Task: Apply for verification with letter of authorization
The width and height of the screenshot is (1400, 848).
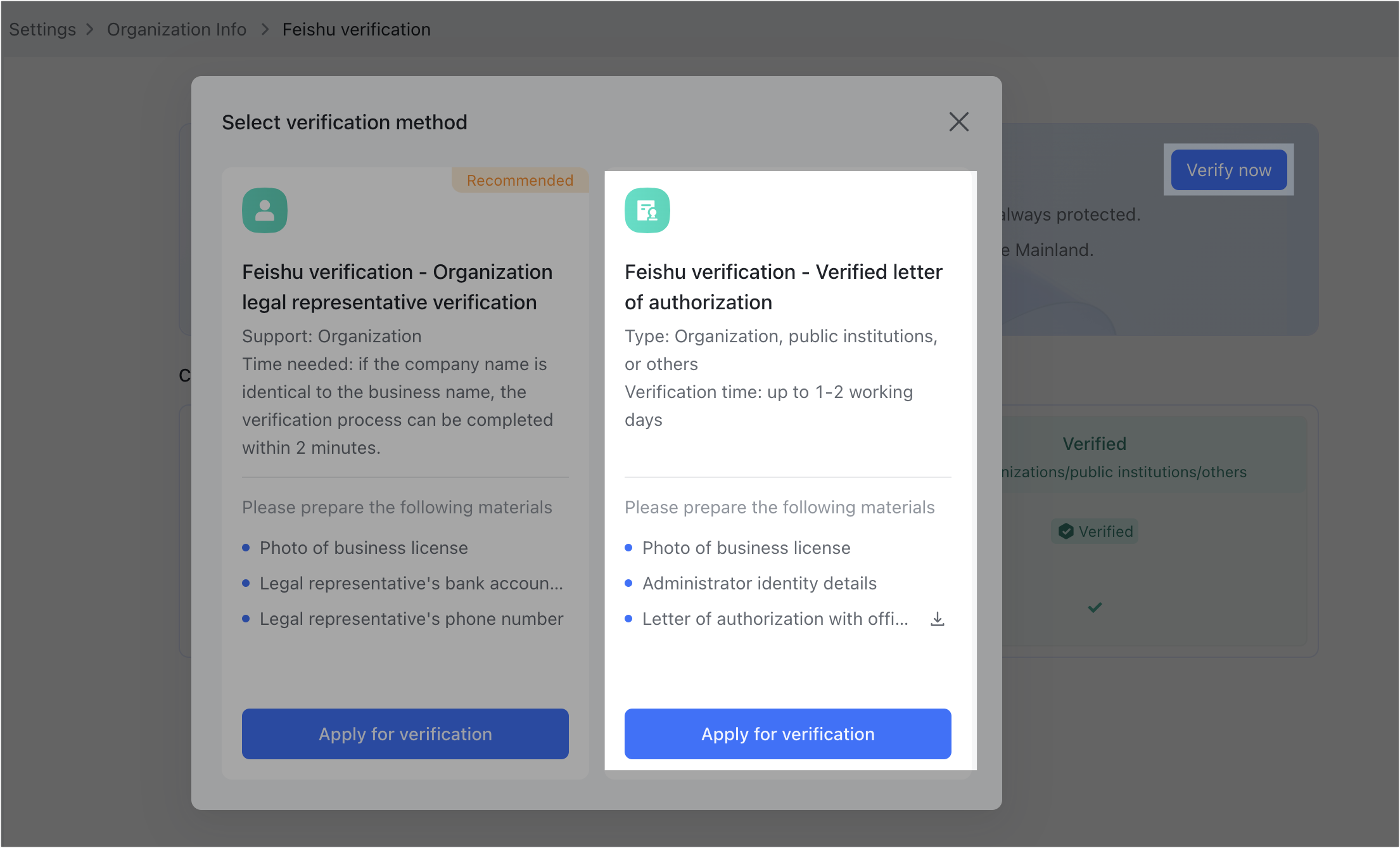Action: click(x=787, y=733)
